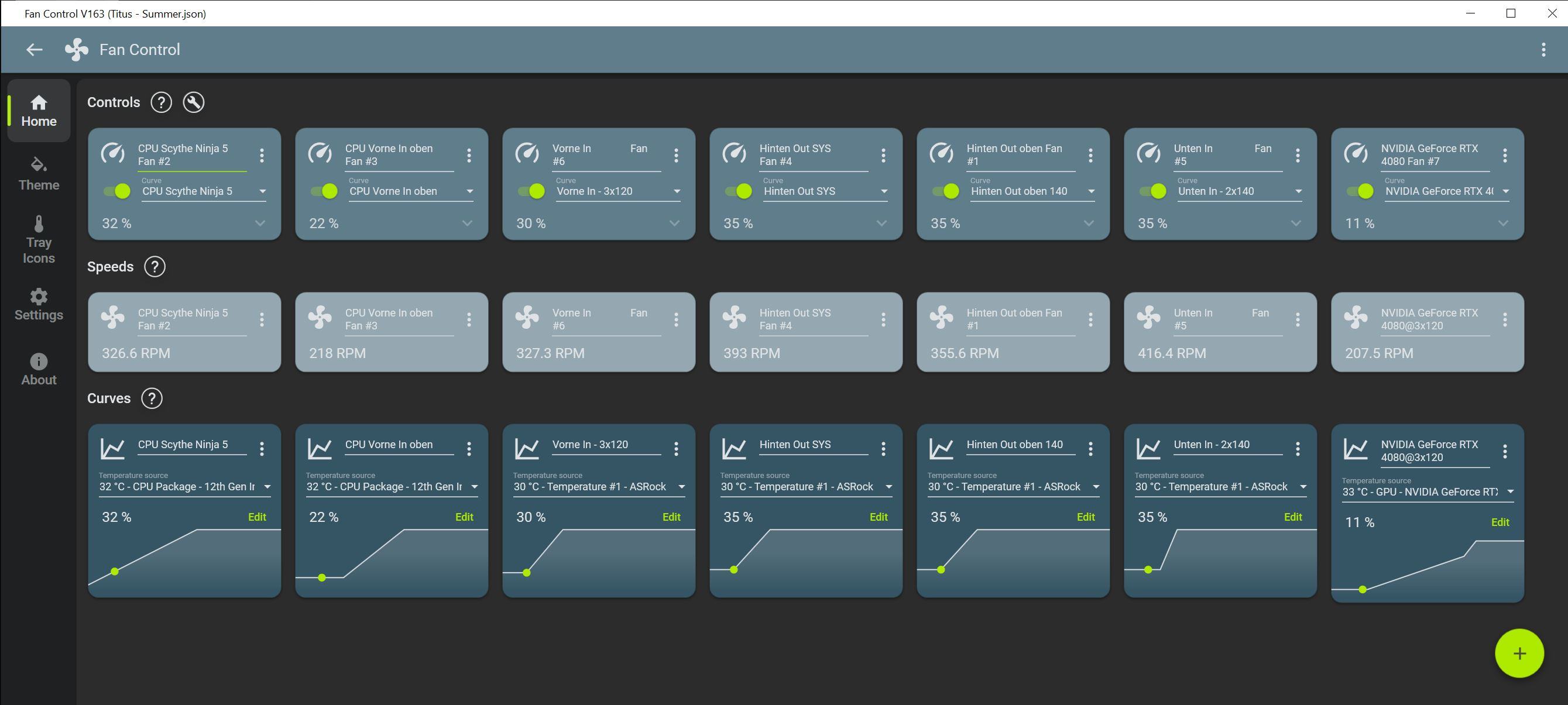The image size is (1568, 705).
Task: Click curve point on CPU Vorne In oben graph
Action: 321,578
